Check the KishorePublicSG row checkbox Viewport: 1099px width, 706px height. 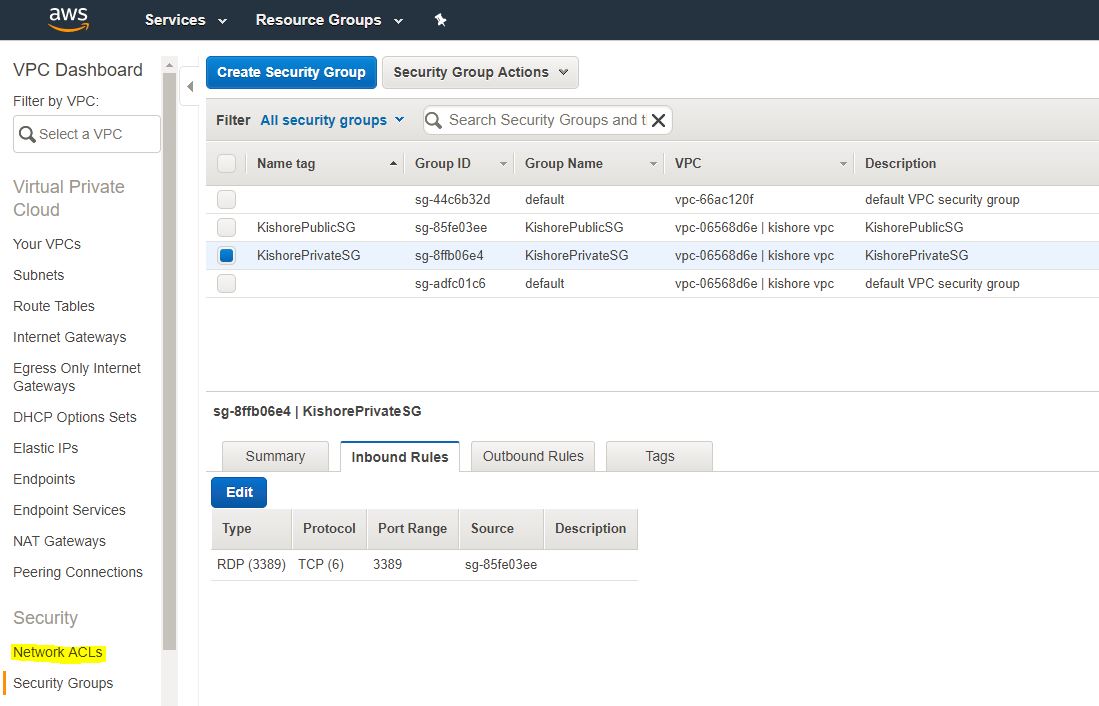[x=227, y=228]
